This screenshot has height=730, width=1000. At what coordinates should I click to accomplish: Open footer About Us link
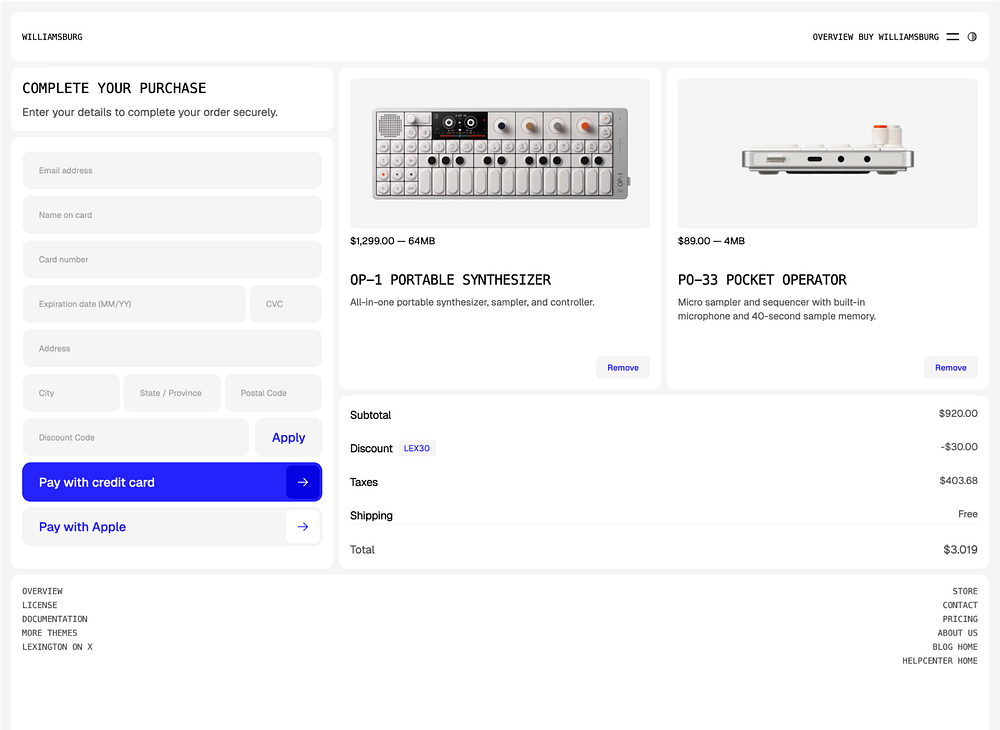point(957,633)
